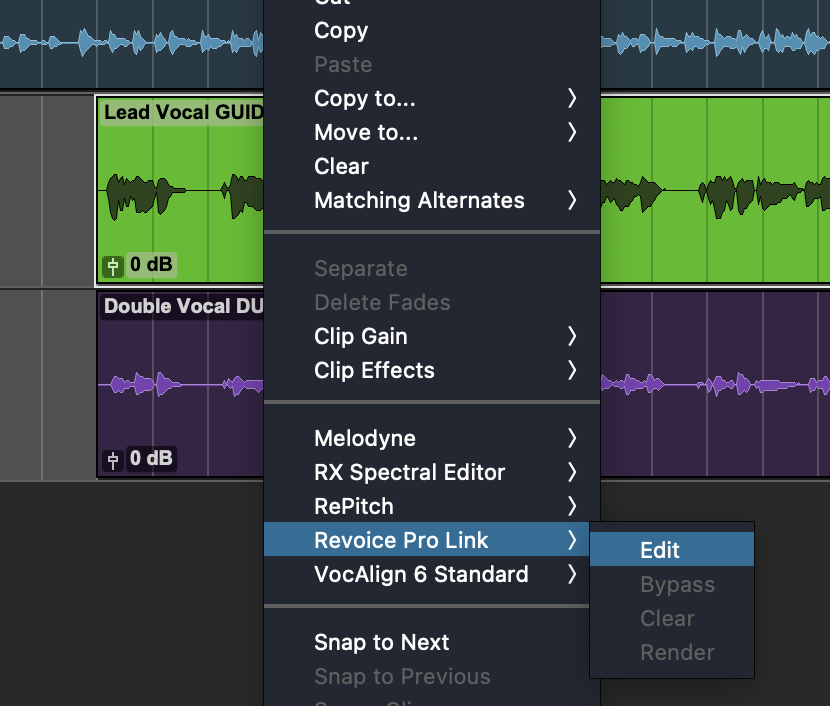Click the Double Vocal clip 0 dB gain value
Viewport: 830px width, 706px height.
(151, 459)
